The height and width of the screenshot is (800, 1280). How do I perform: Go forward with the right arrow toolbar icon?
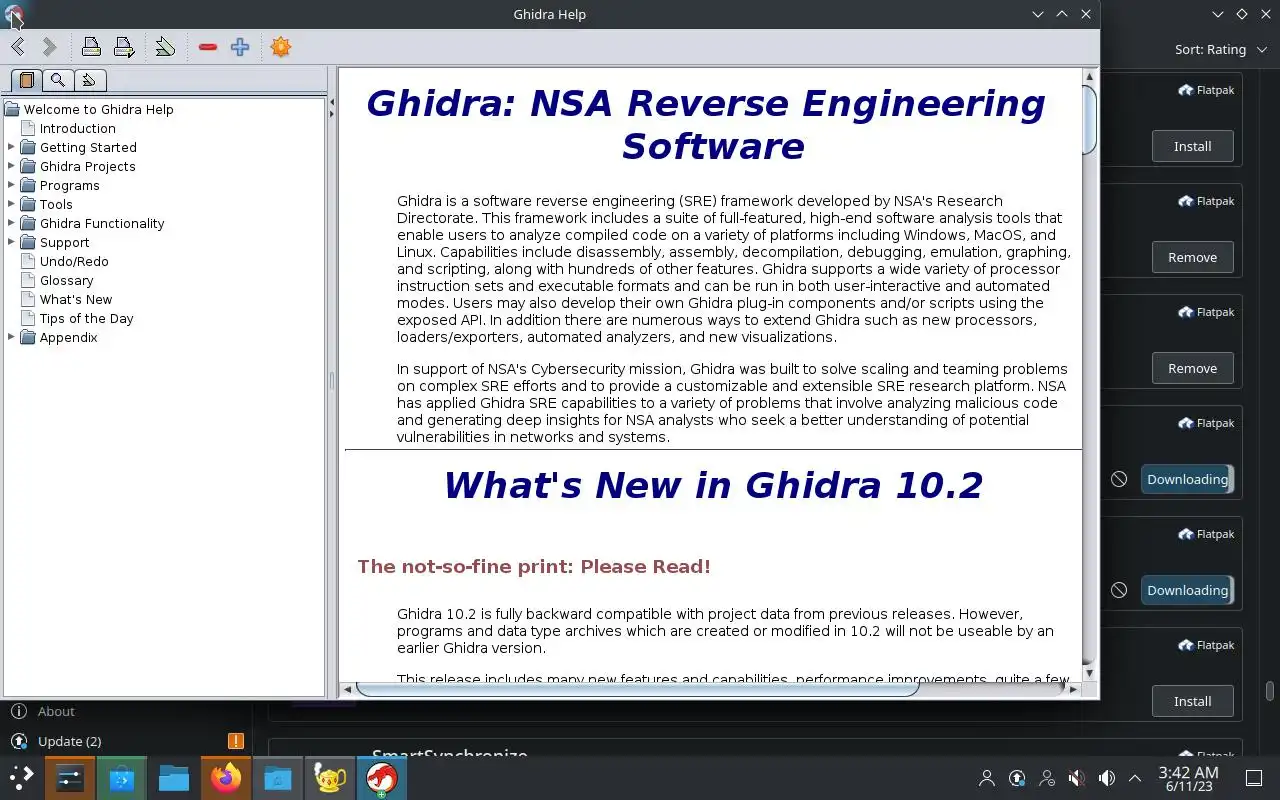(50, 47)
